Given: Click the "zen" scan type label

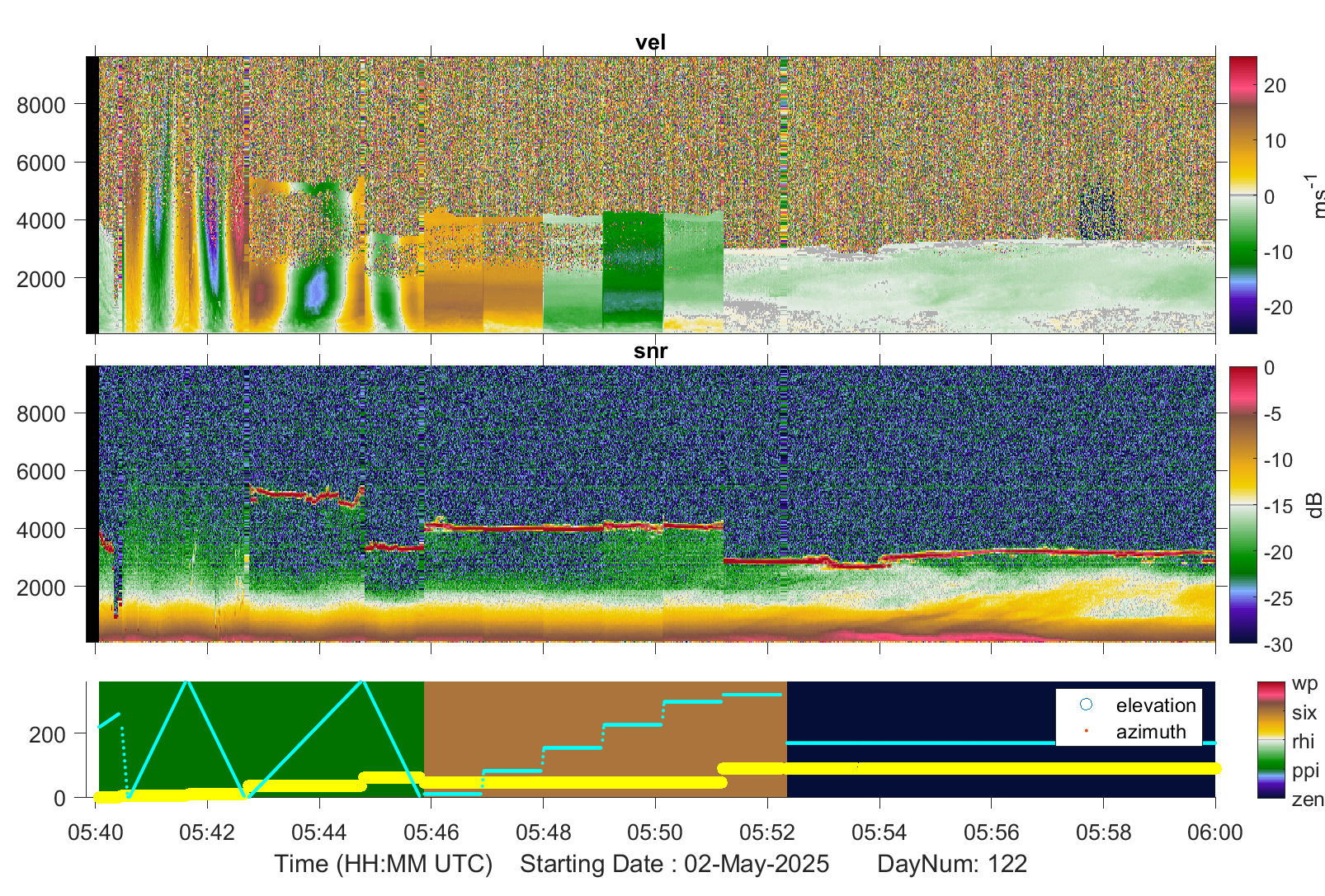Looking at the screenshot, I should [x=1308, y=799].
